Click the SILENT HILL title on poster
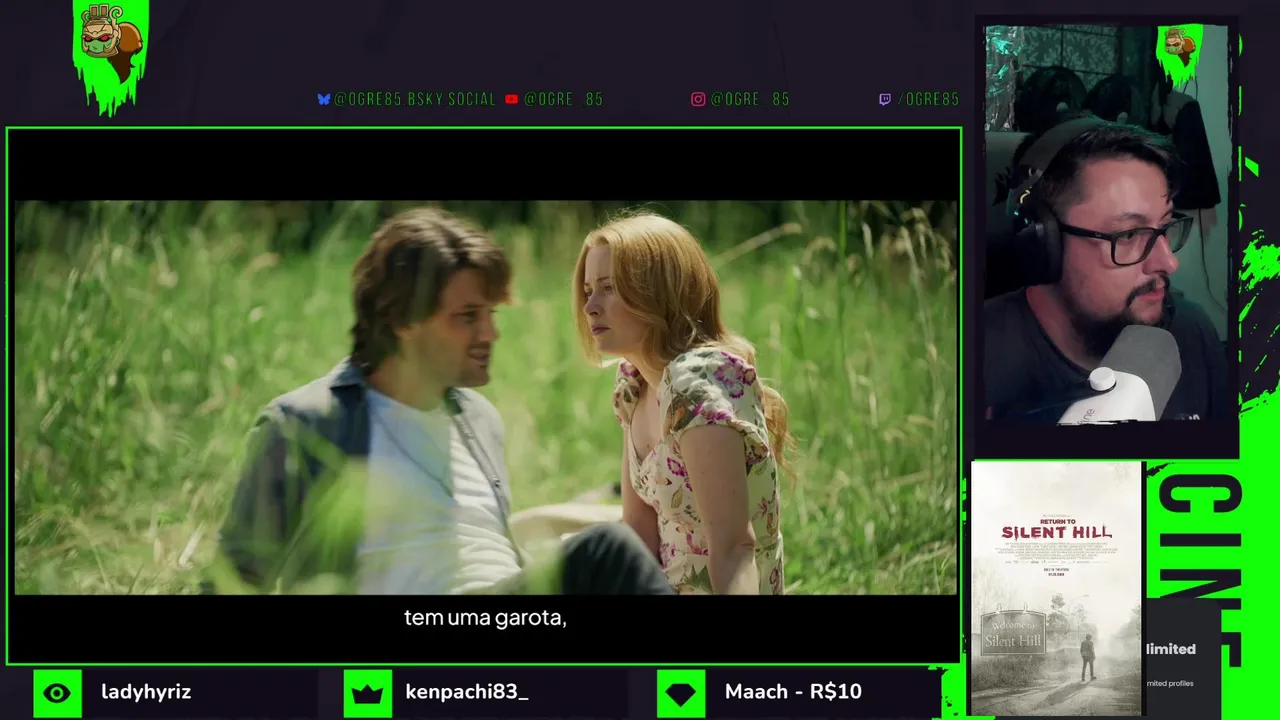1280x720 pixels. 1057,533
